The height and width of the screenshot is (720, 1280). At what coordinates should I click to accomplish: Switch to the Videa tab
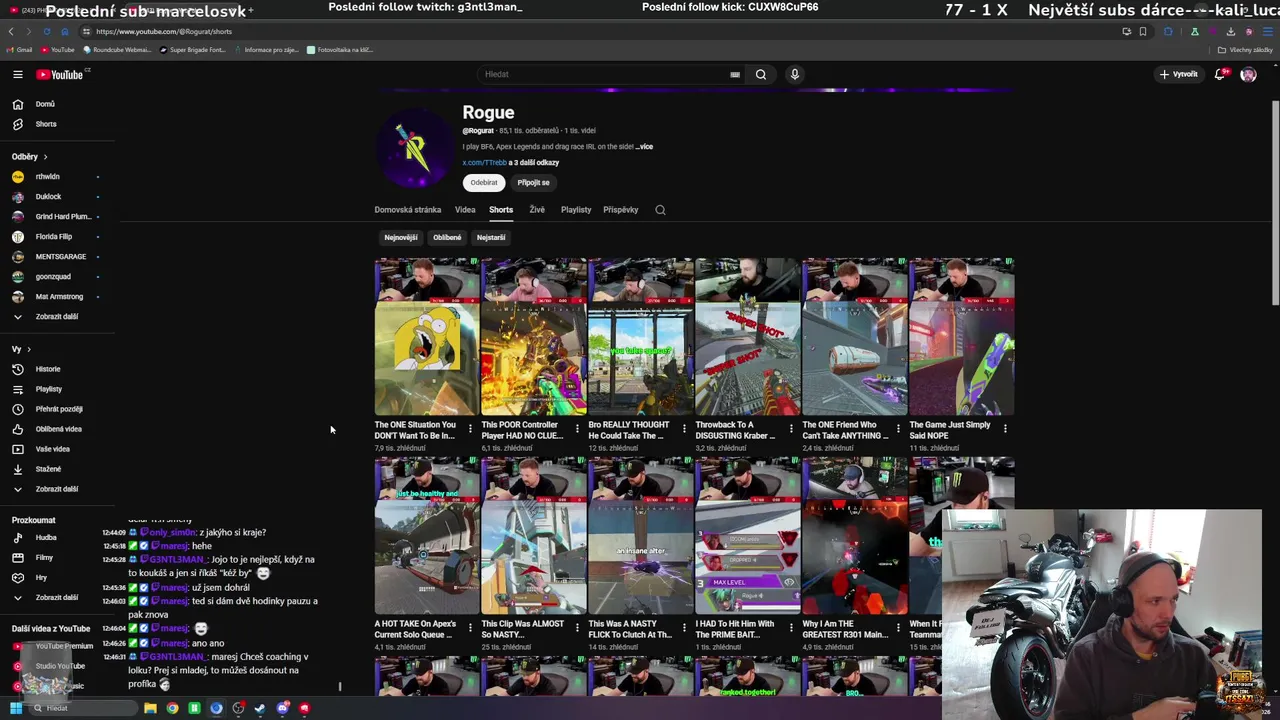point(465,210)
